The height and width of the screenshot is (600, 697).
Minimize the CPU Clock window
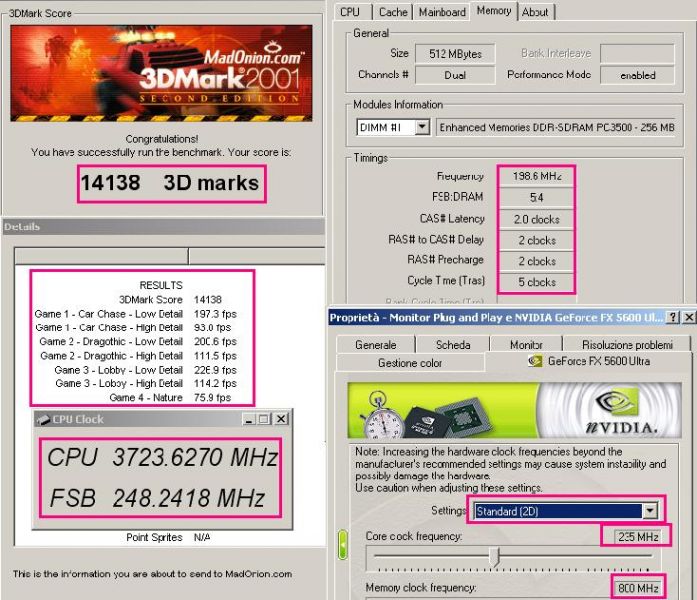point(249,419)
